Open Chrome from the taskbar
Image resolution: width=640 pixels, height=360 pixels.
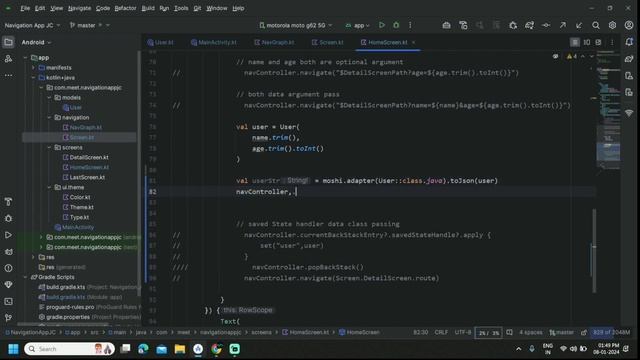tap(216, 349)
